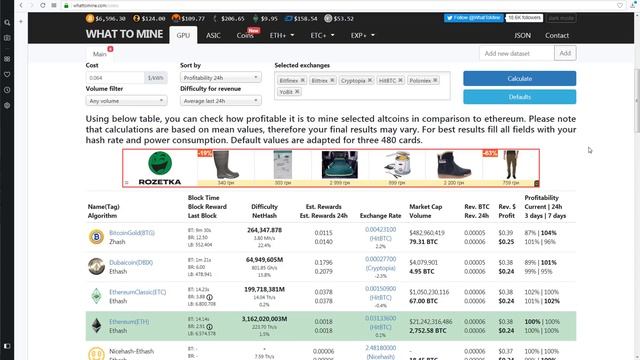Image resolution: width=640 pixels, height=360 pixels.
Task: Open the BitcoinGold(BTG) link
Action: pyautogui.click(x=132, y=233)
